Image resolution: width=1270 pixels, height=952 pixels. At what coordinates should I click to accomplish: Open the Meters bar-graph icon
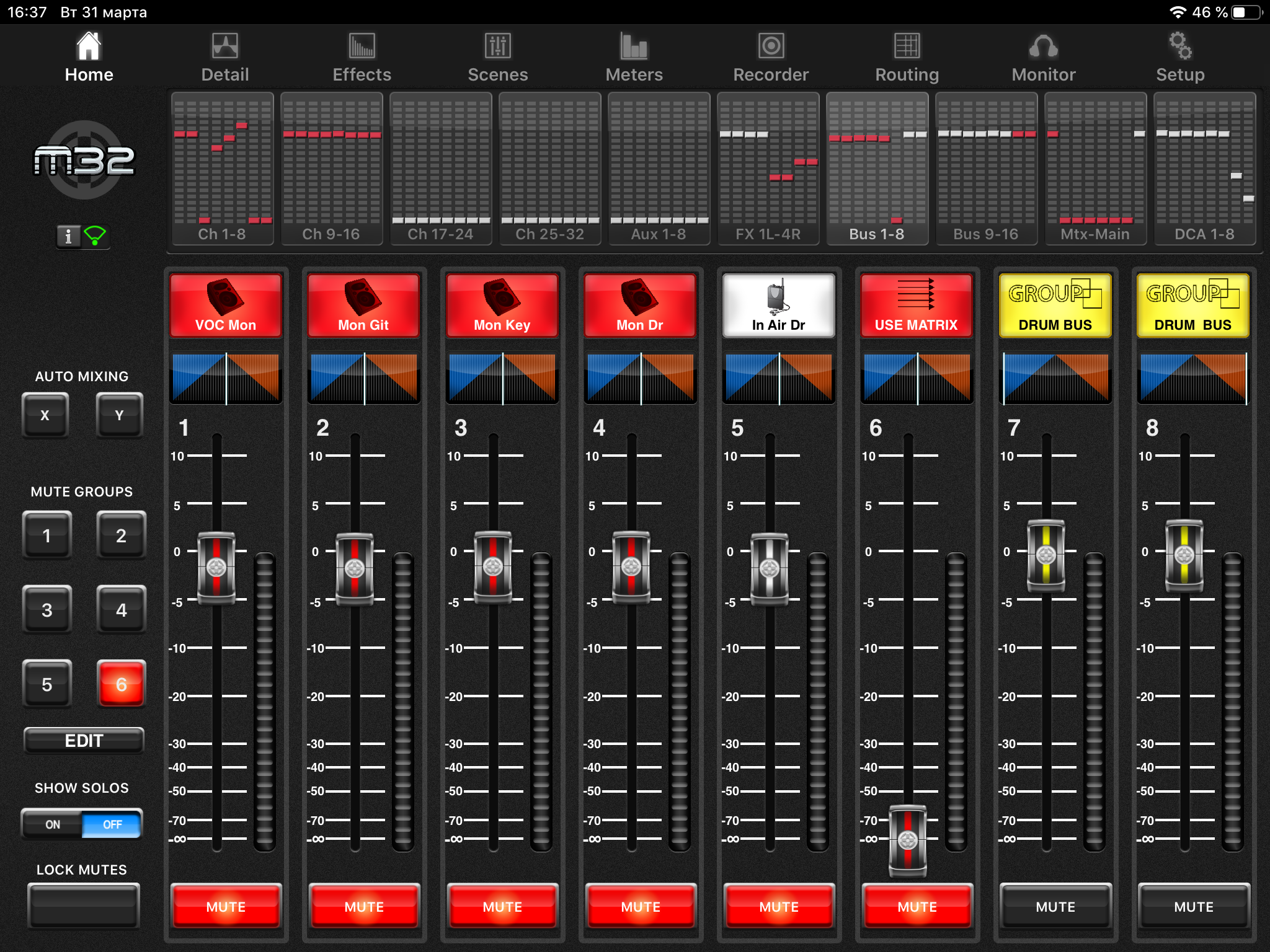tap(634, 46)
